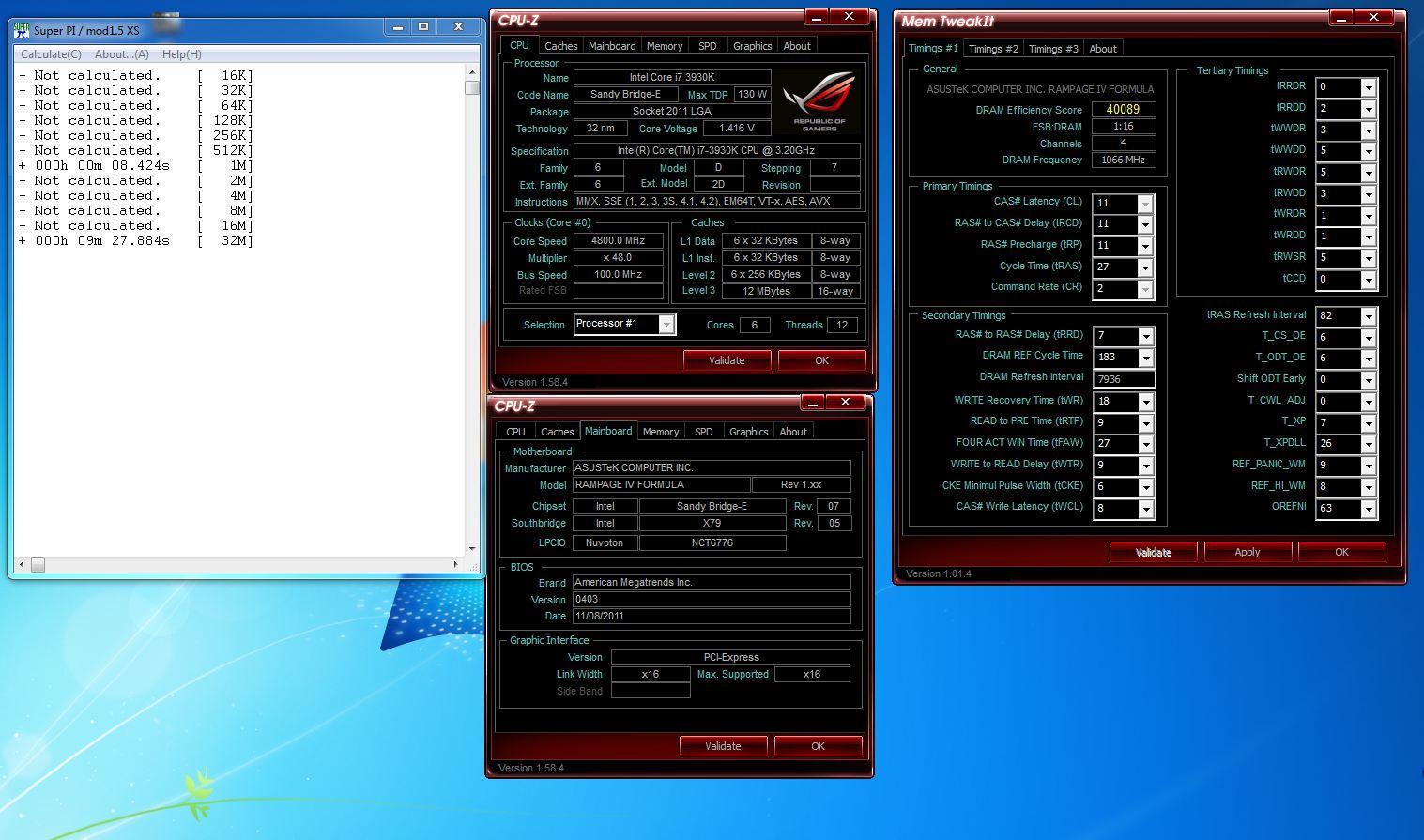Expand the Processor #1 selection dropdown

click(666, 325)
